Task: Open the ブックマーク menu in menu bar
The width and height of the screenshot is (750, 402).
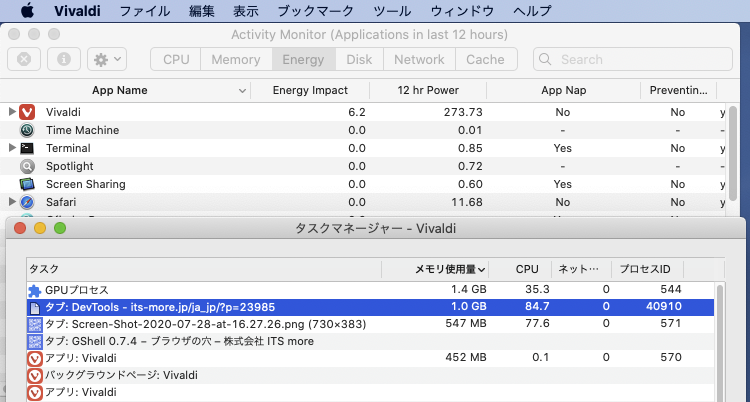Action: [x=317, y=11]
